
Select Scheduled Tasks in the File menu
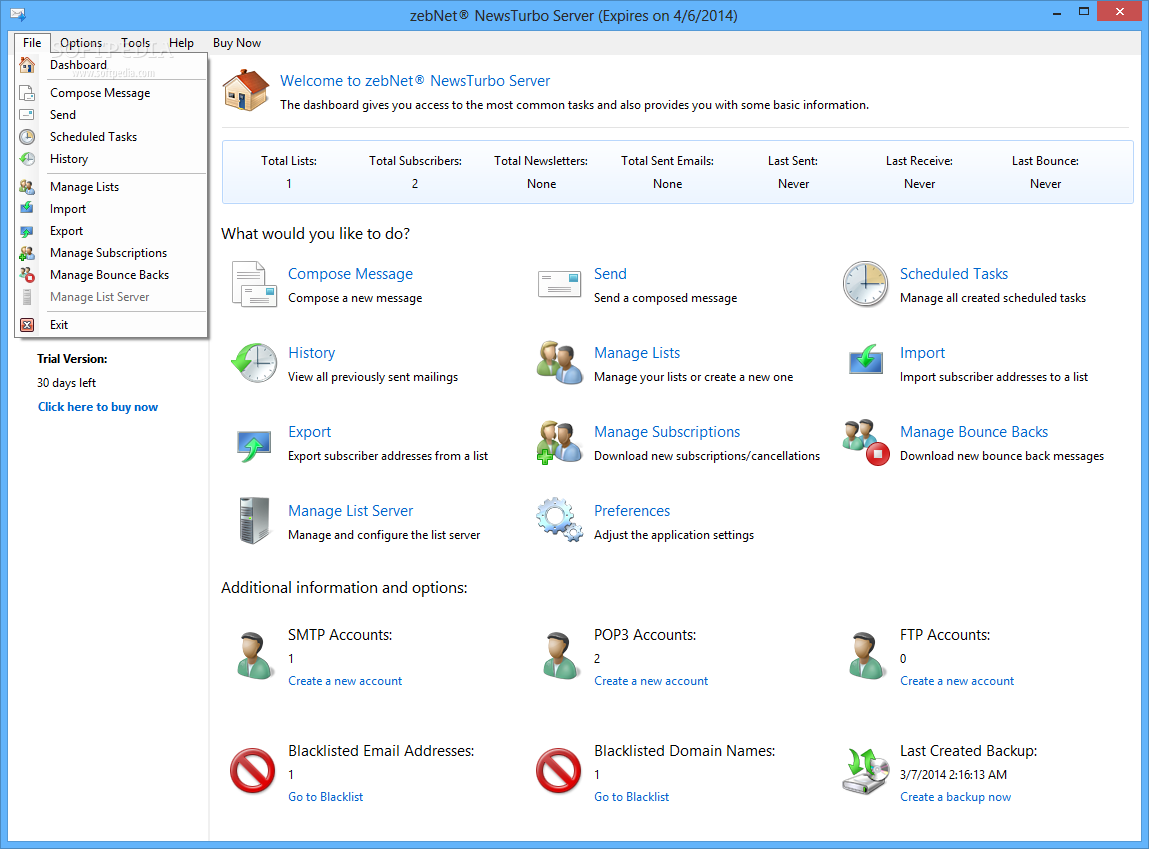point(111,137)
